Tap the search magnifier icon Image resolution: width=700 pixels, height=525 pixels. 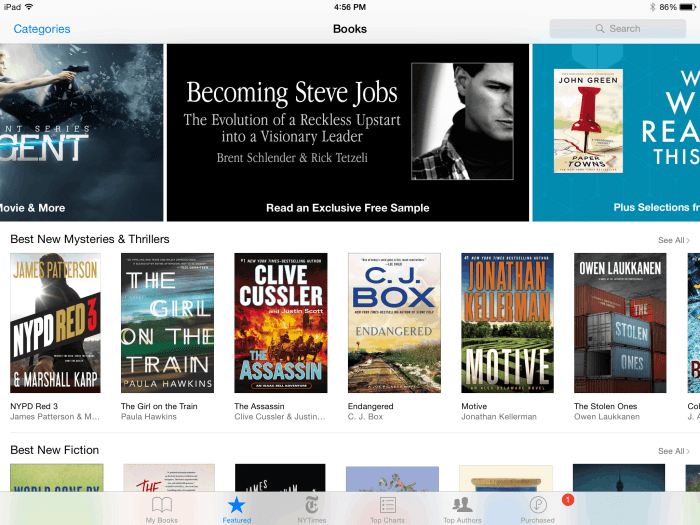[x=600, y=29]
